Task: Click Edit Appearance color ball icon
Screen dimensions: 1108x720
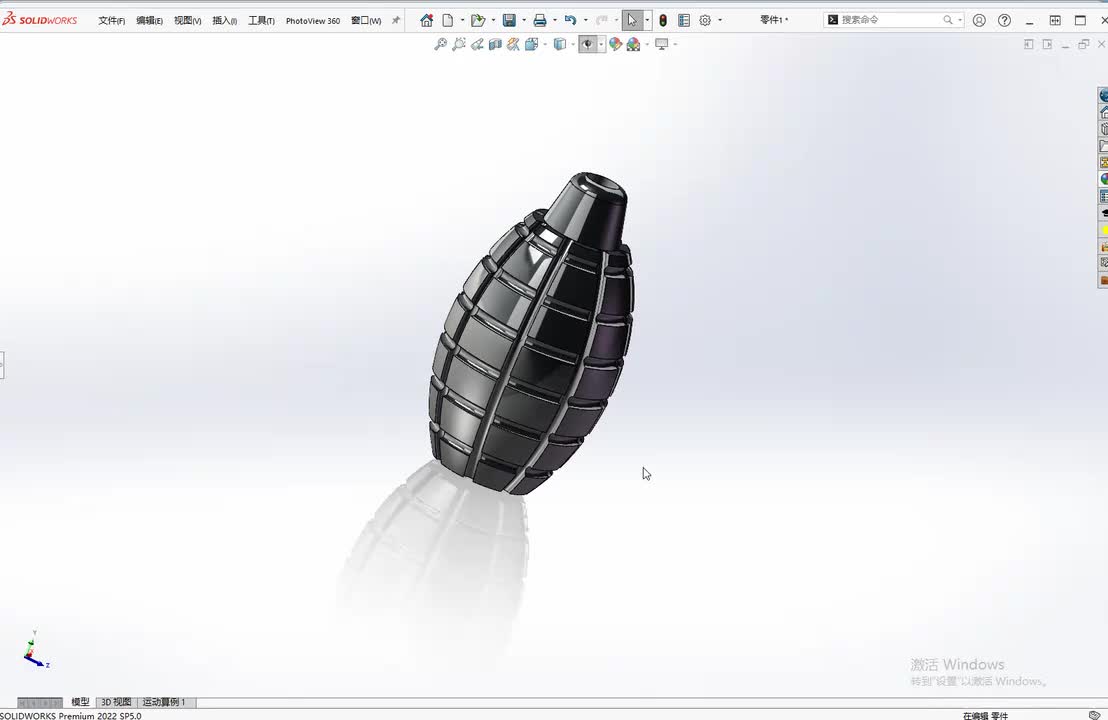Action: click(615, 45)
